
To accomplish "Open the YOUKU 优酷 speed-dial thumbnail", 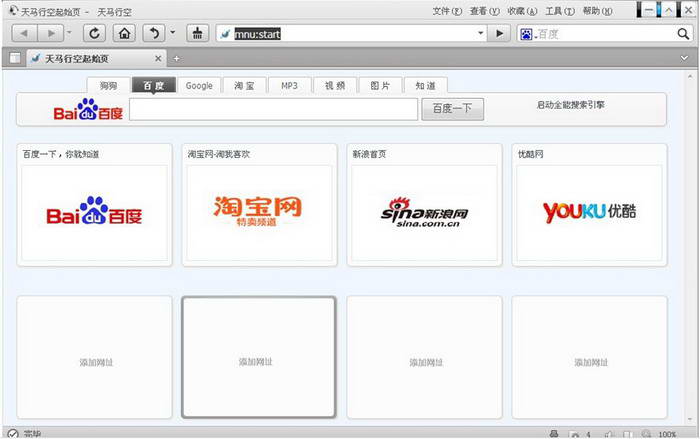I will coord(589,213).
